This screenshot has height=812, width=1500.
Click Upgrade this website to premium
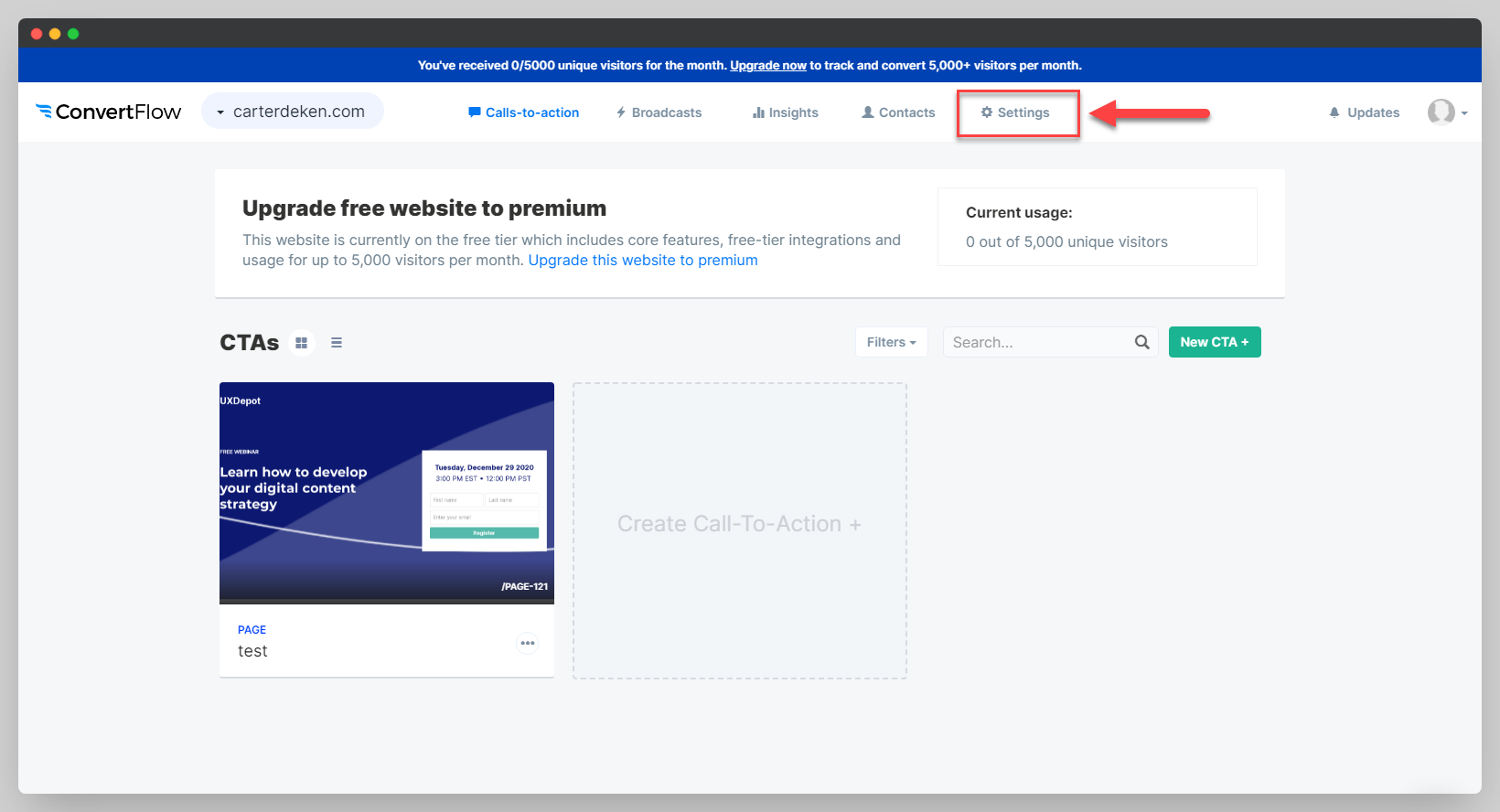642,261
